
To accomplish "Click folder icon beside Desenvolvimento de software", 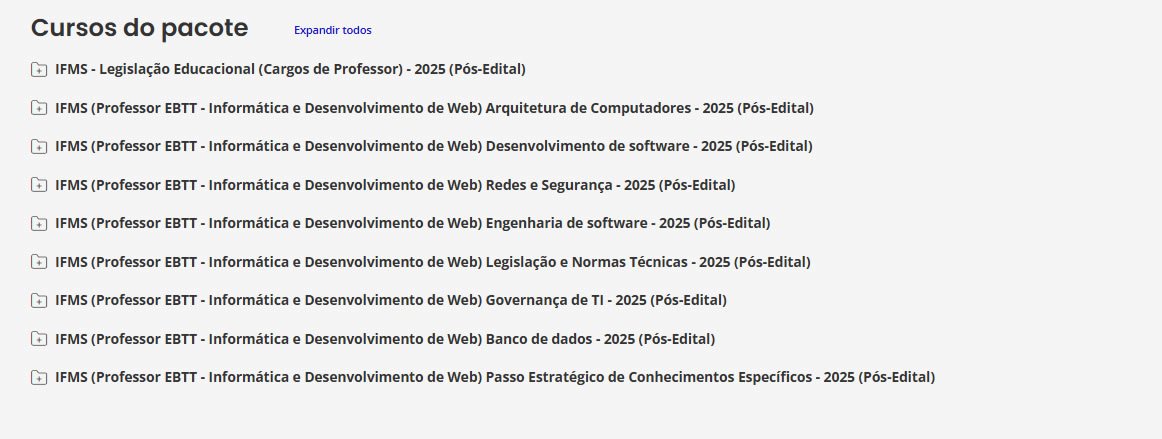I will (x=39, y=147).
